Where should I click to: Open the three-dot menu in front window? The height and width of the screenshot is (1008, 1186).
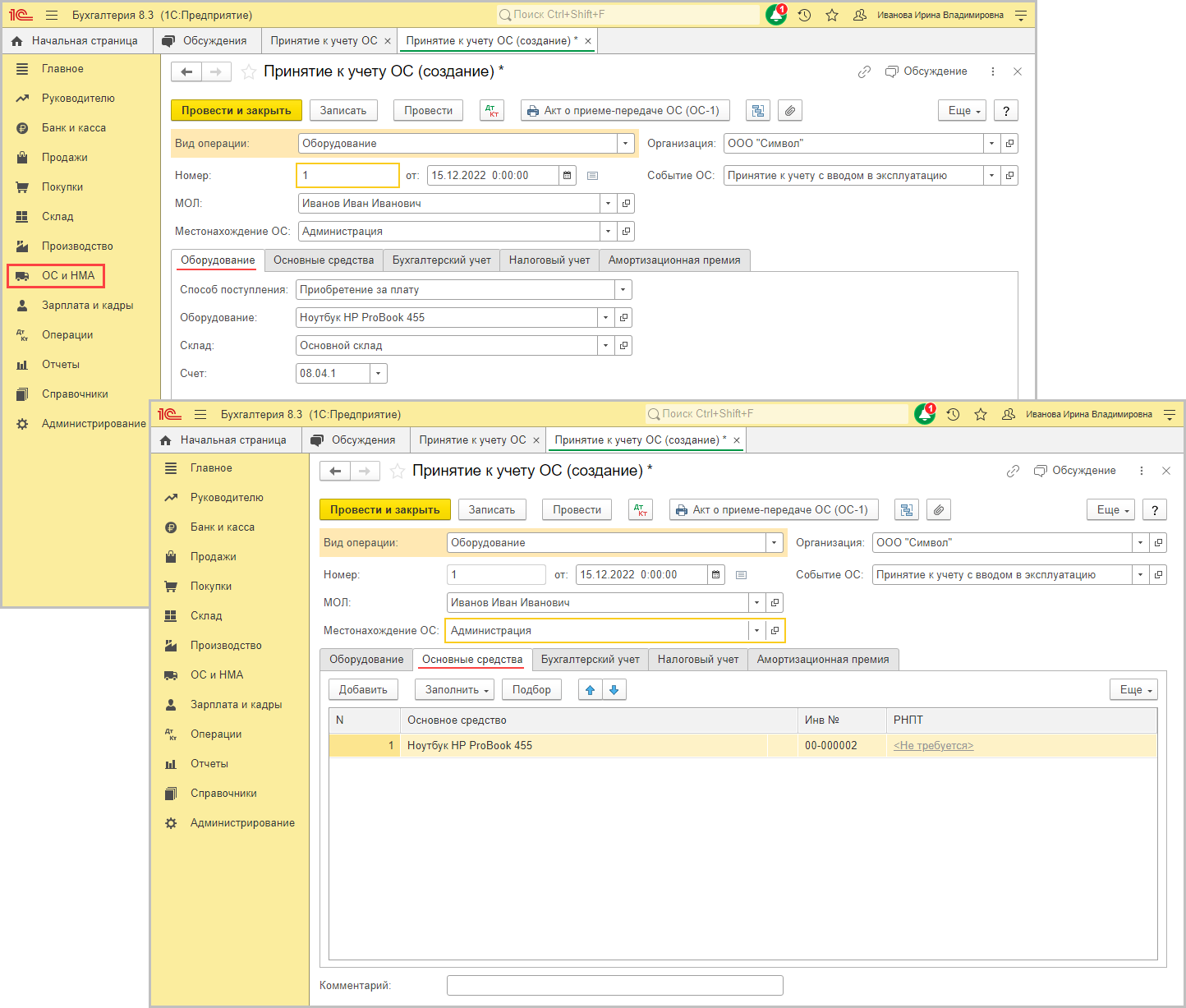(1142, 471)
